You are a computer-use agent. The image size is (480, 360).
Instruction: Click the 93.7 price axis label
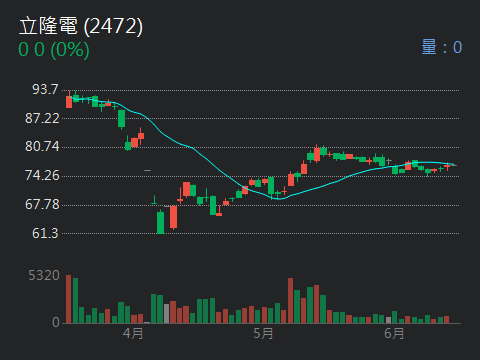click(45, 89)
